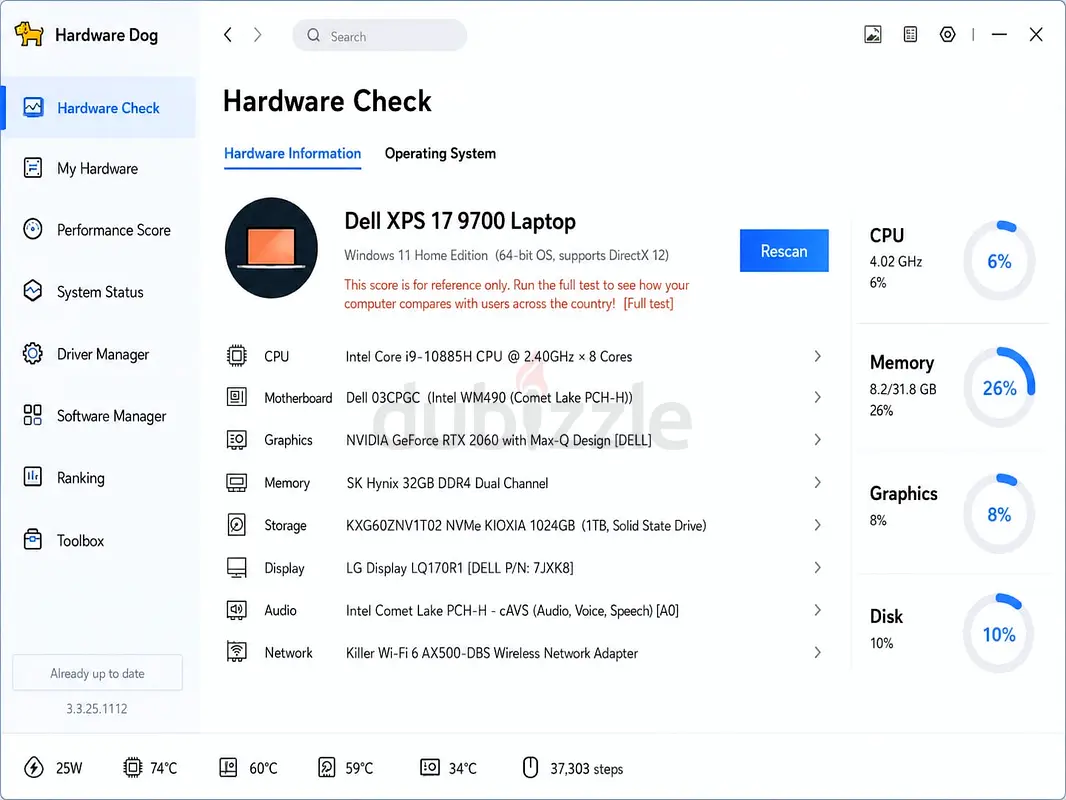Click the laptop device picture
This screenshot has width=1066, height=800.
271,247
